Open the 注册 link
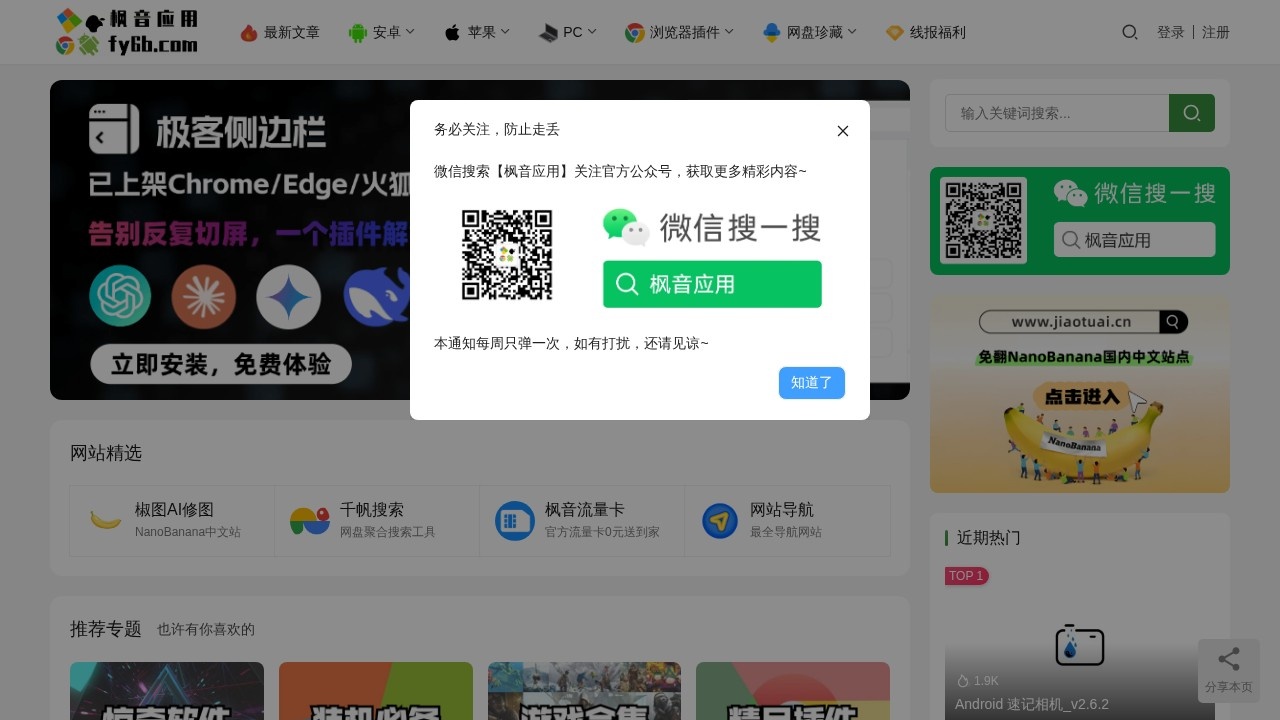The image size is (1280, 720). click(1216, 33)
